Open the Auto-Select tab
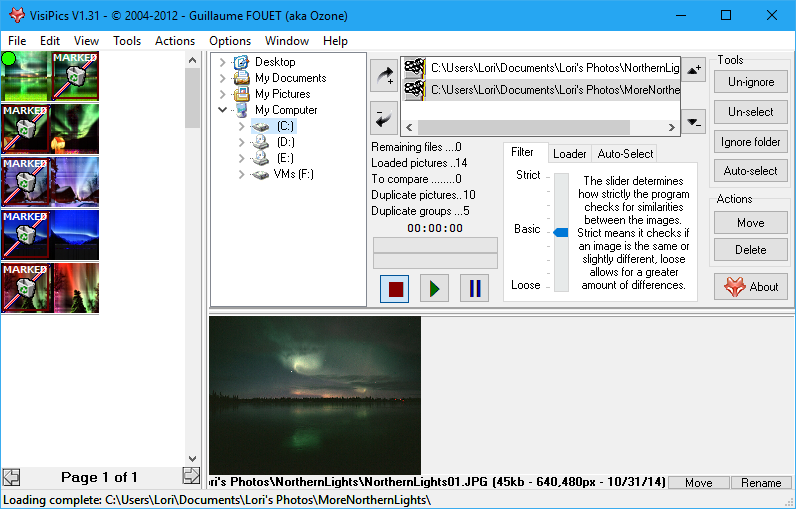 (625, 154)
